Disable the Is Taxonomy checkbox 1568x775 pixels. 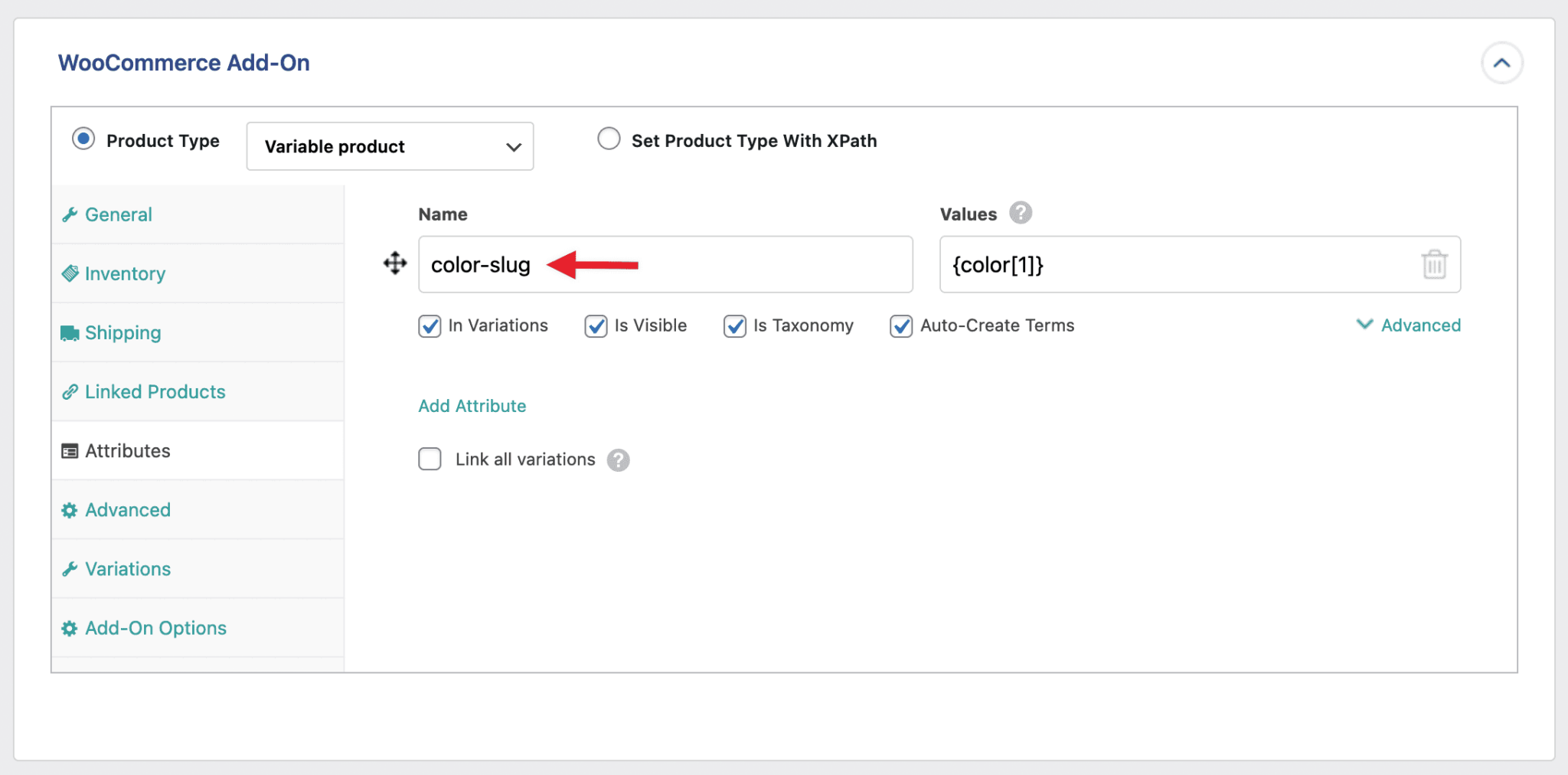(734, 326)
